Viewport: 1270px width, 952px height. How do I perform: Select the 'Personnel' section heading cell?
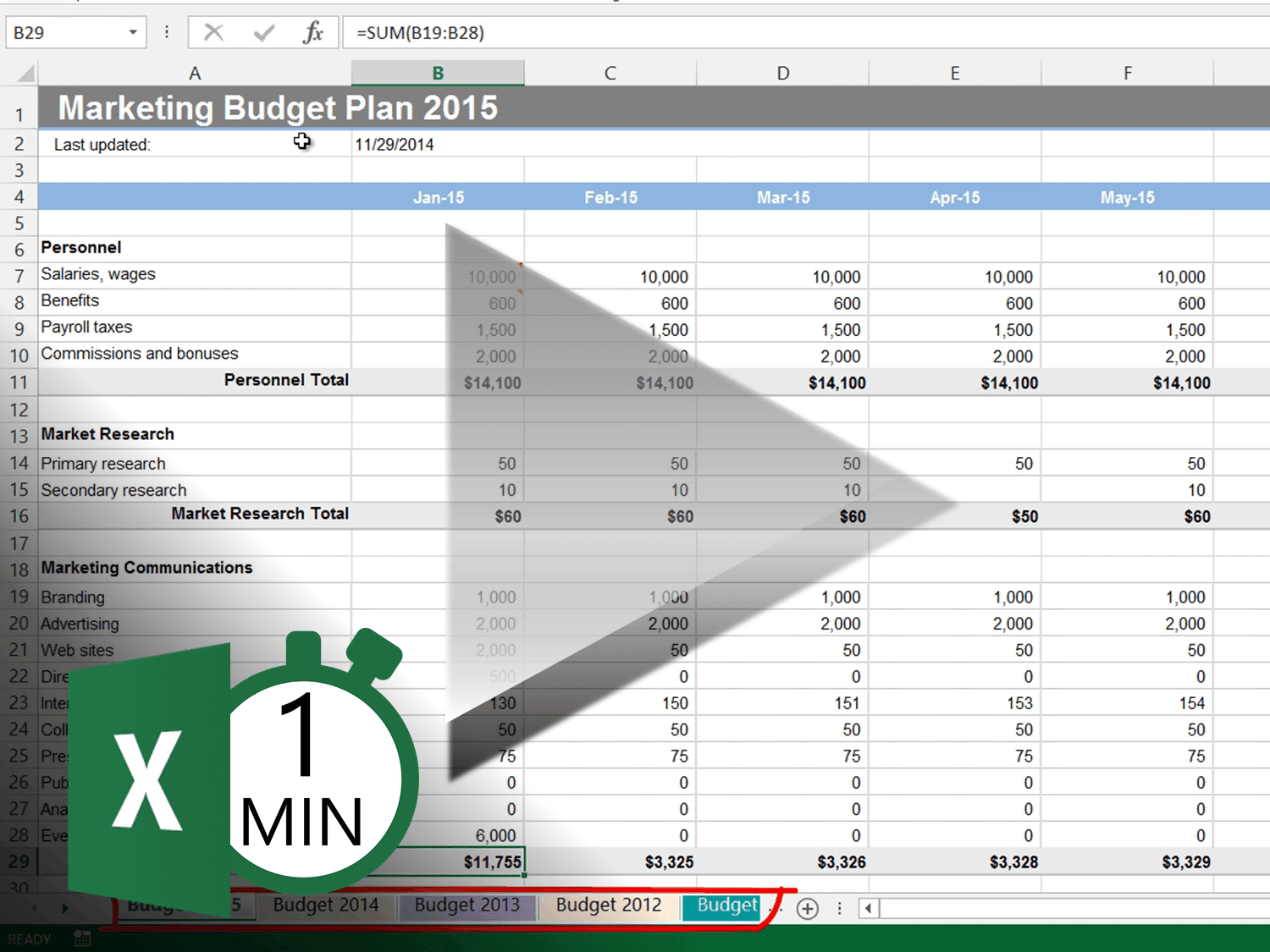pos(195,248)
